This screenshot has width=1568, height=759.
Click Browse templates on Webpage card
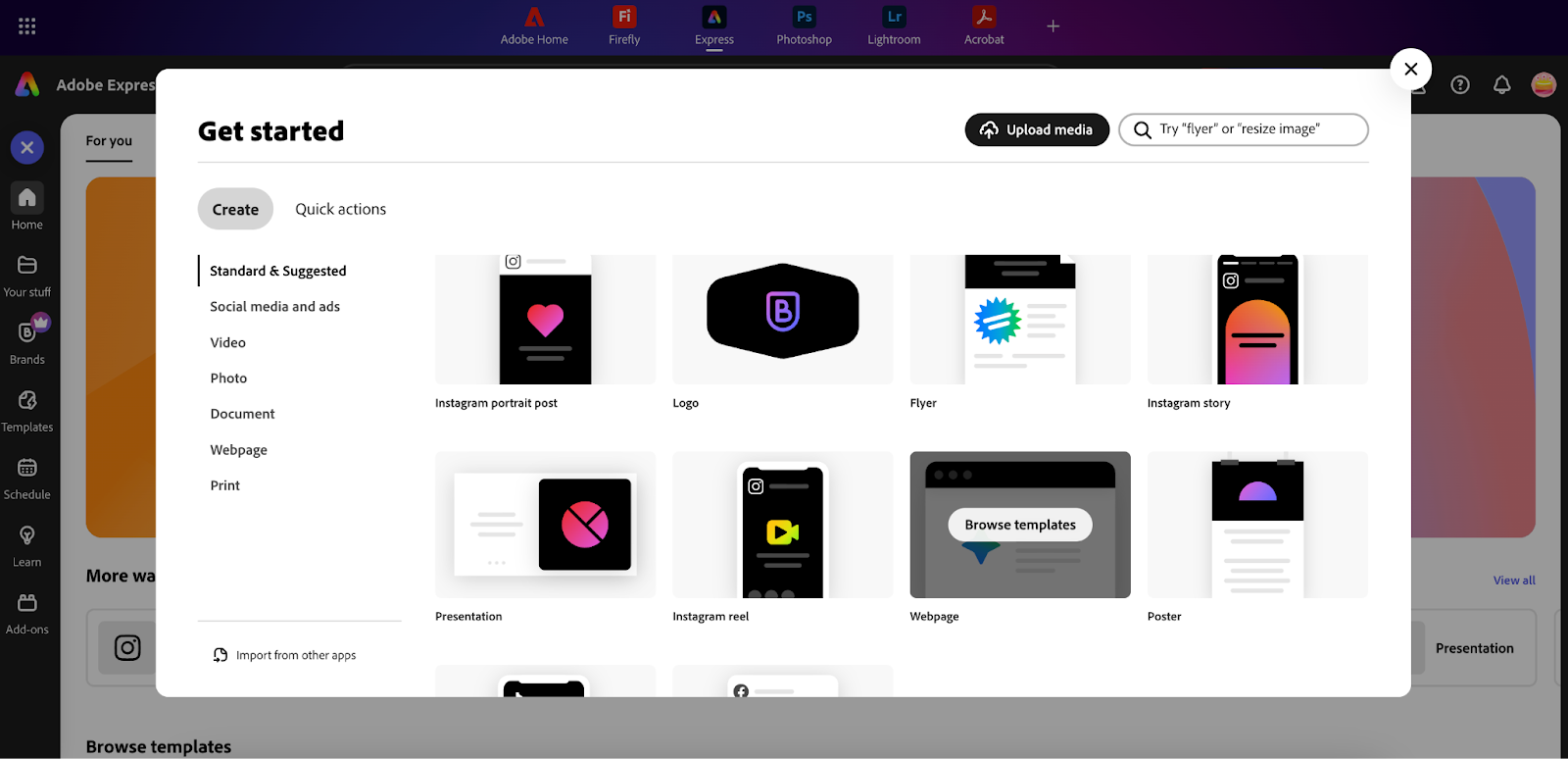point(1020,525)
